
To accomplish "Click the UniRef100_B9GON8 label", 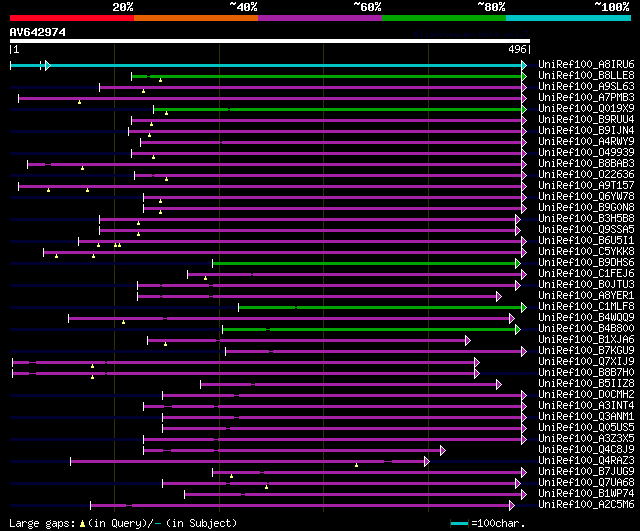I will pyautogui.click(x=586, y=208).
